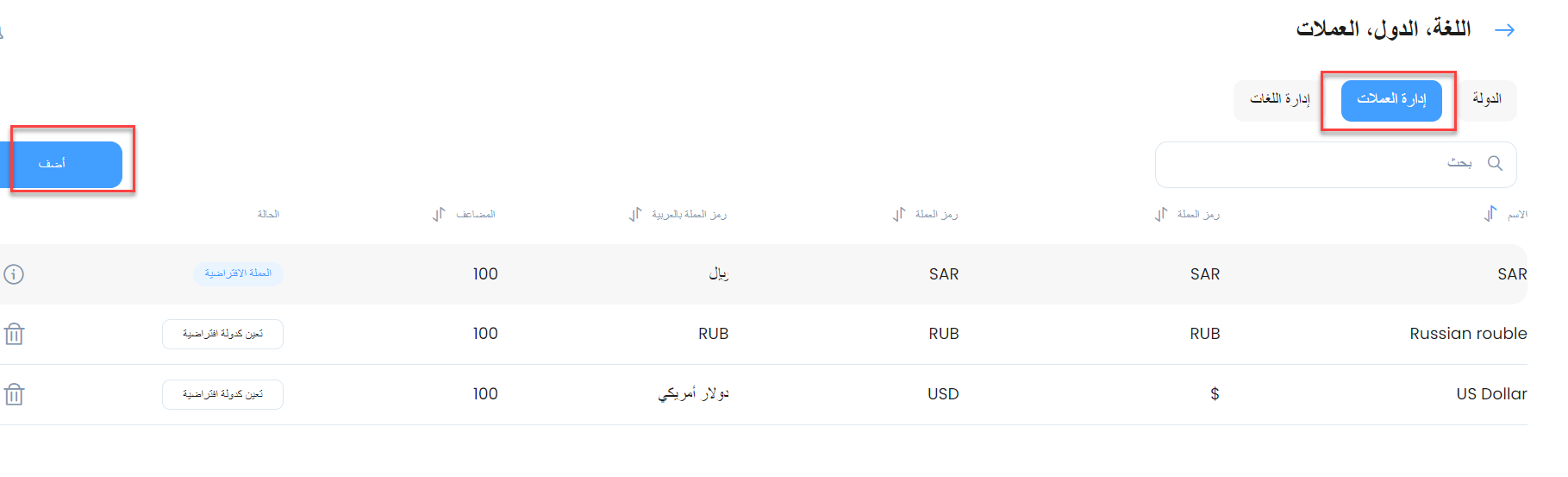
Task: Click the back arrow beside the page title
Action: (1504, 30)
